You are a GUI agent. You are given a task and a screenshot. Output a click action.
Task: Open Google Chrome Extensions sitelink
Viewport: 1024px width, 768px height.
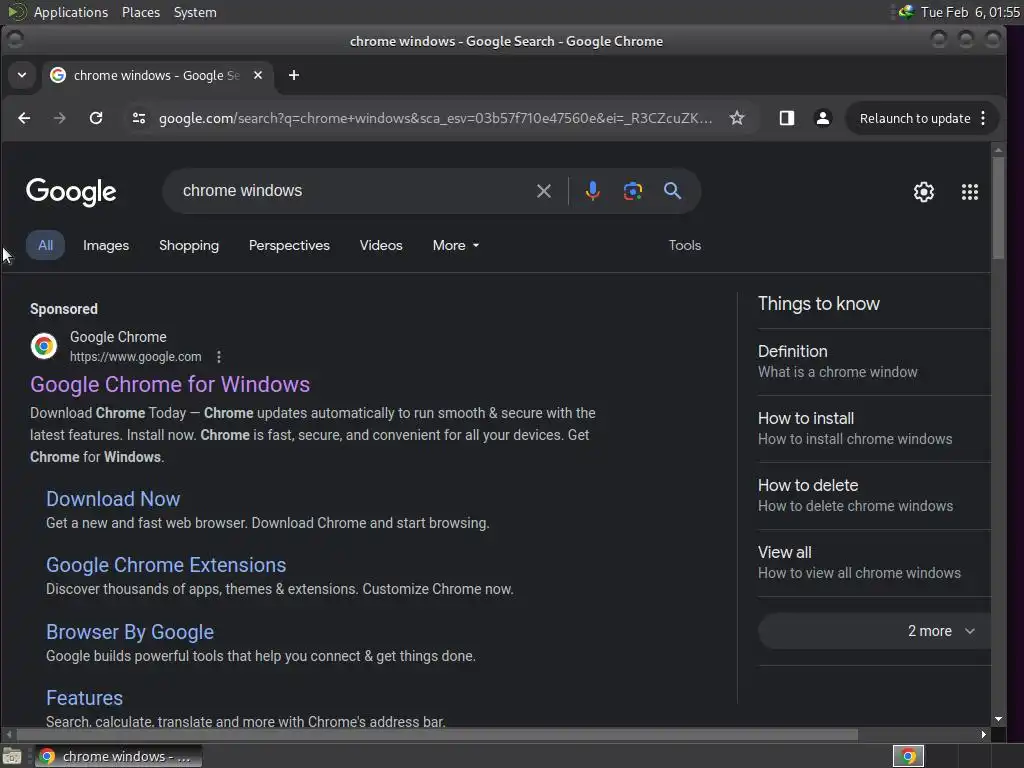point(166,565)
